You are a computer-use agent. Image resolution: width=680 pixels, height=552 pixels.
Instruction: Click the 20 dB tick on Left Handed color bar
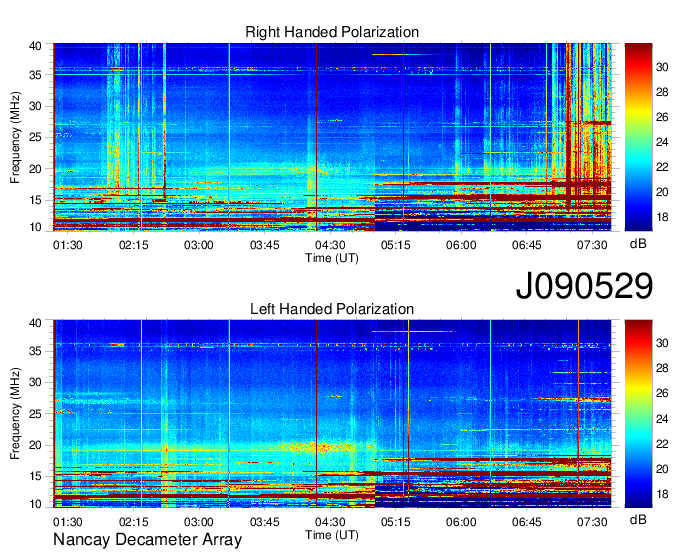coord(662,469)
